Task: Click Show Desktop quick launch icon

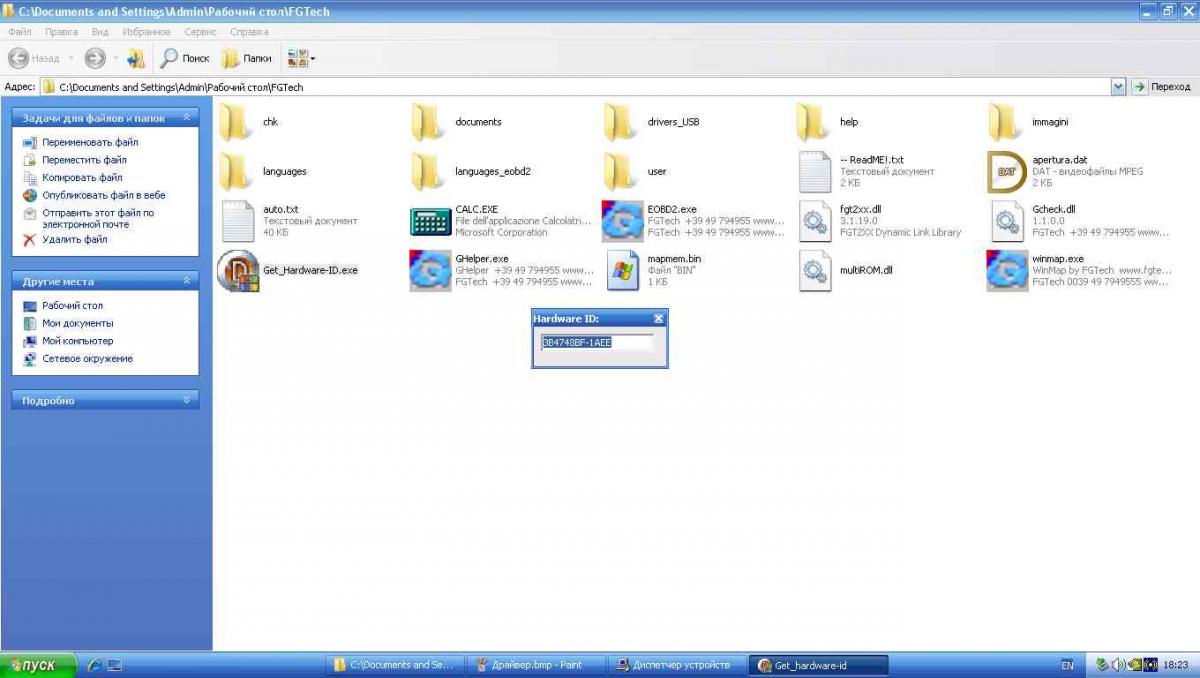Action: (x=114, y=665)
